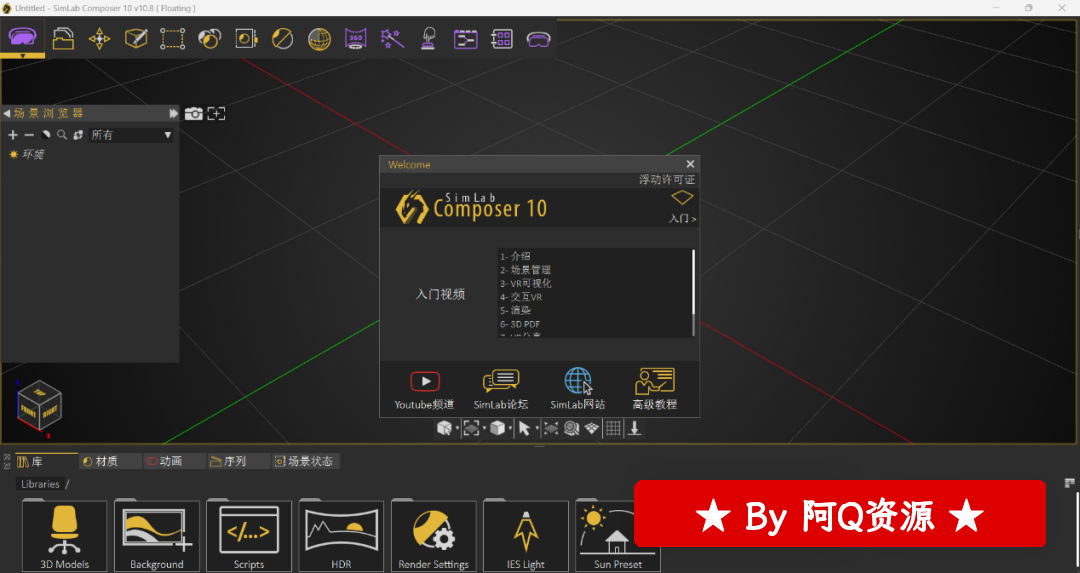Click the snap-to-ground down arrow icon
The image size is (1080, 573).
(x=634, y=428)
